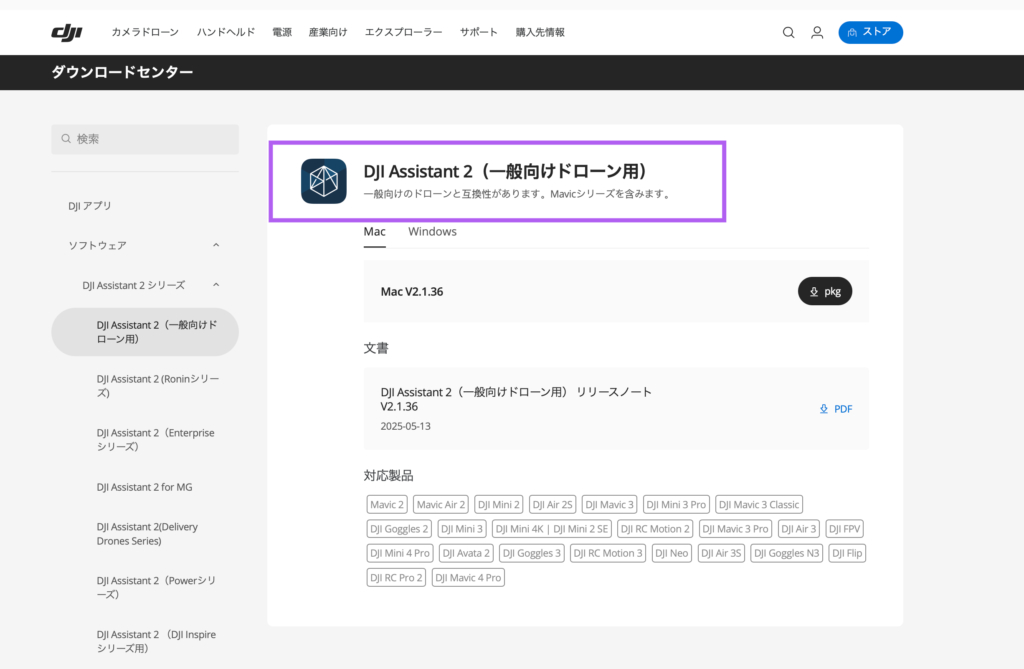Click the Mac V2.1.36 version label
This screenshot has height=669, width=1024.
(x=412, y=291)
